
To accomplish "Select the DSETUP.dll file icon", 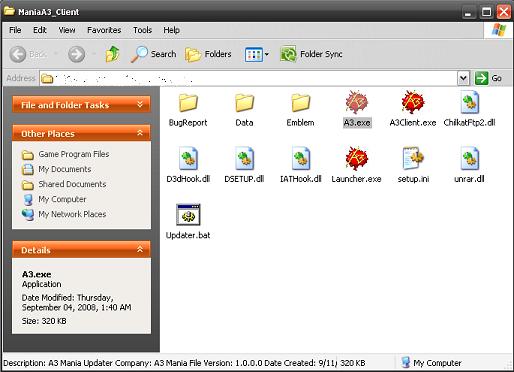I will click(244, 159).
